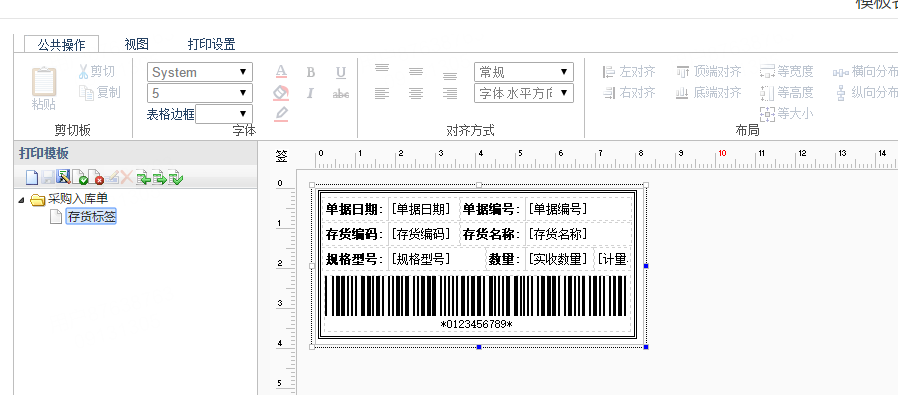Click the border color pencil icon

click(x=281, y=113)
